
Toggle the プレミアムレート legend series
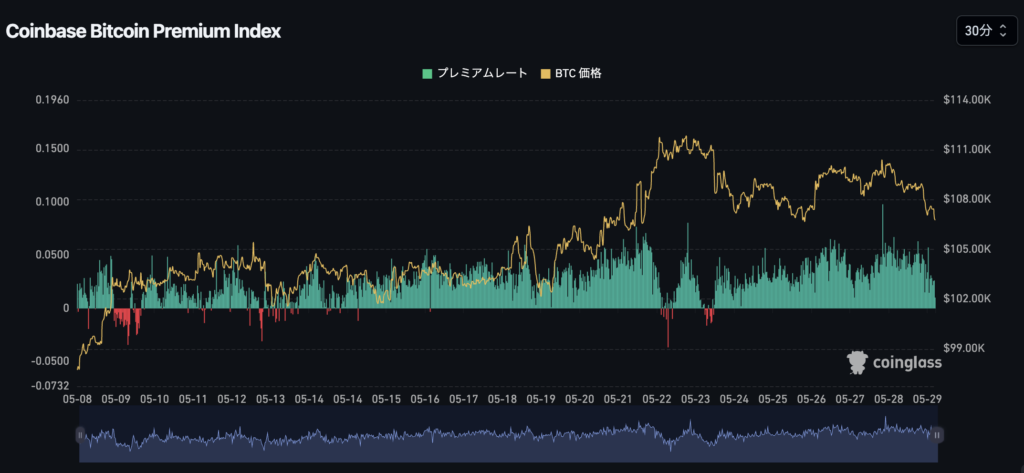point(475,73)
